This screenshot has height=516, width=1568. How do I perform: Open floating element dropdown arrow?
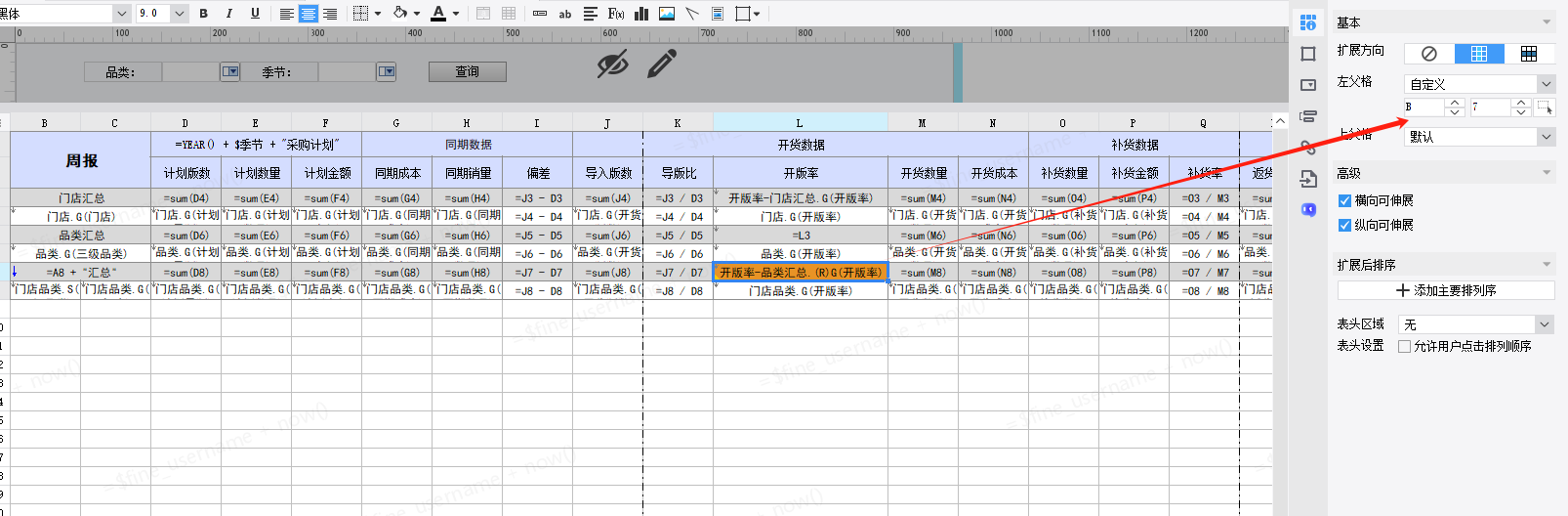click(757, 14)
